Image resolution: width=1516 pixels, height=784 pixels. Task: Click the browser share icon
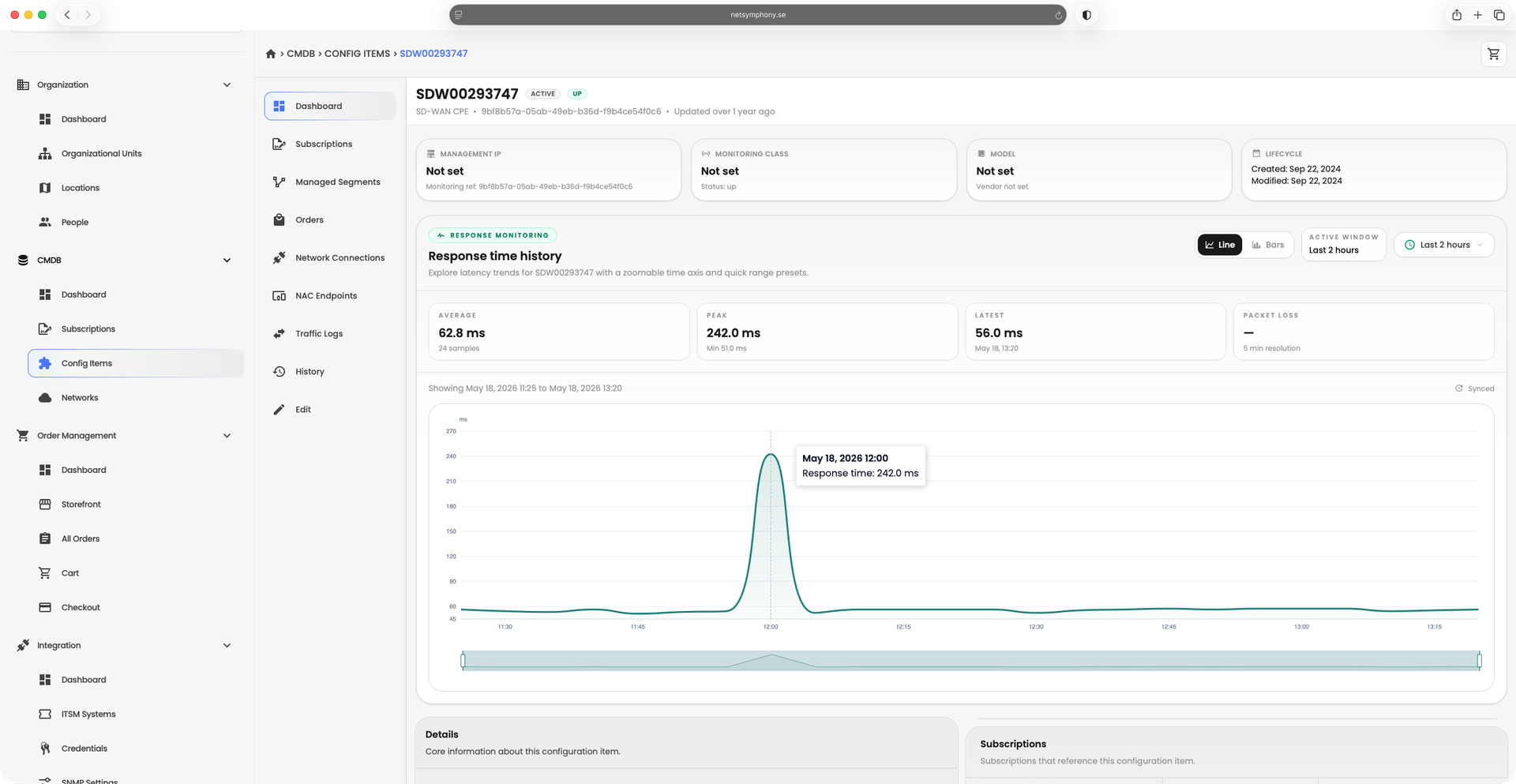1456,15
